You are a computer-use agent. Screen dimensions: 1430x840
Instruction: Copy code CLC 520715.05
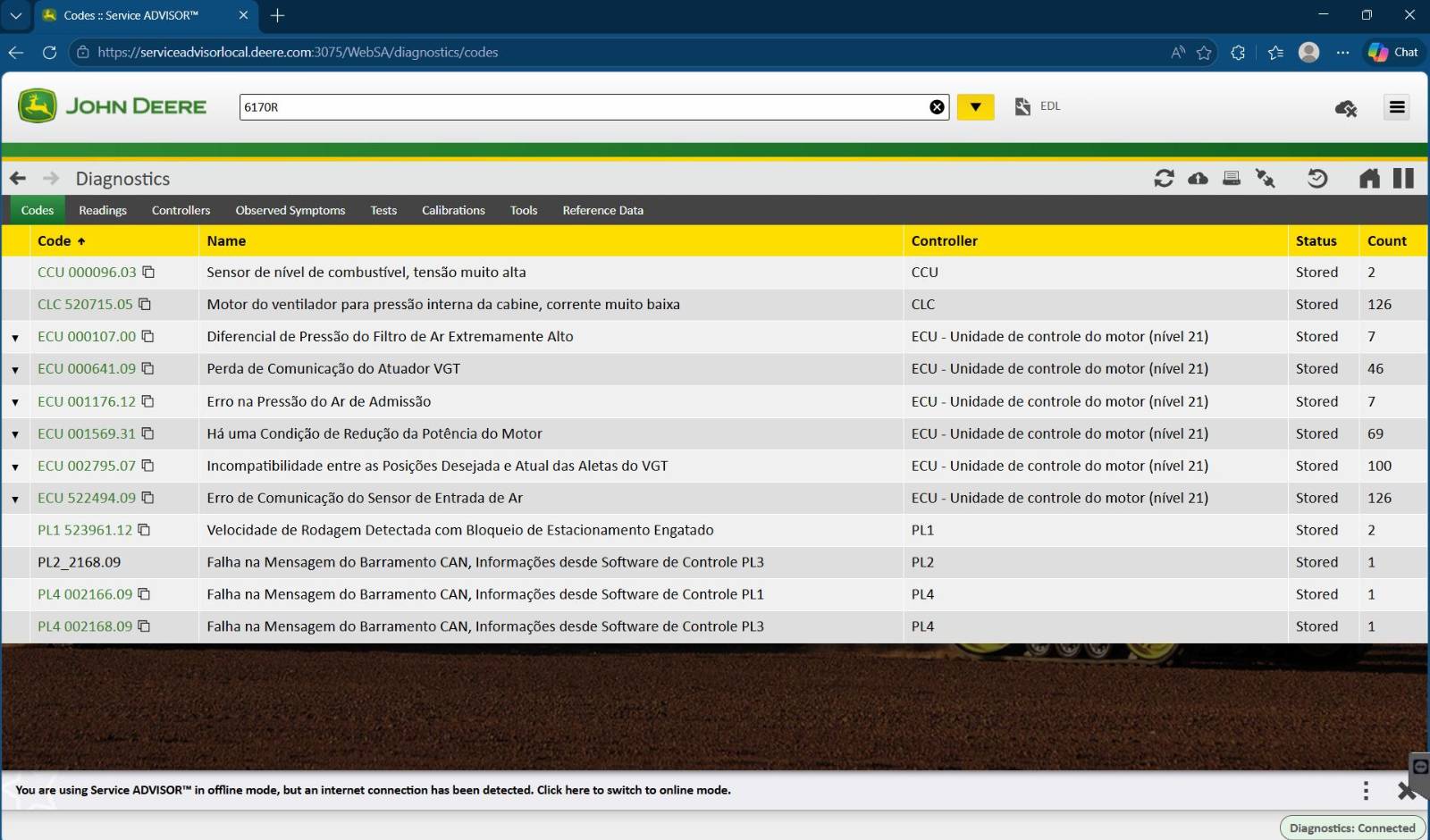tap(145, 304)
